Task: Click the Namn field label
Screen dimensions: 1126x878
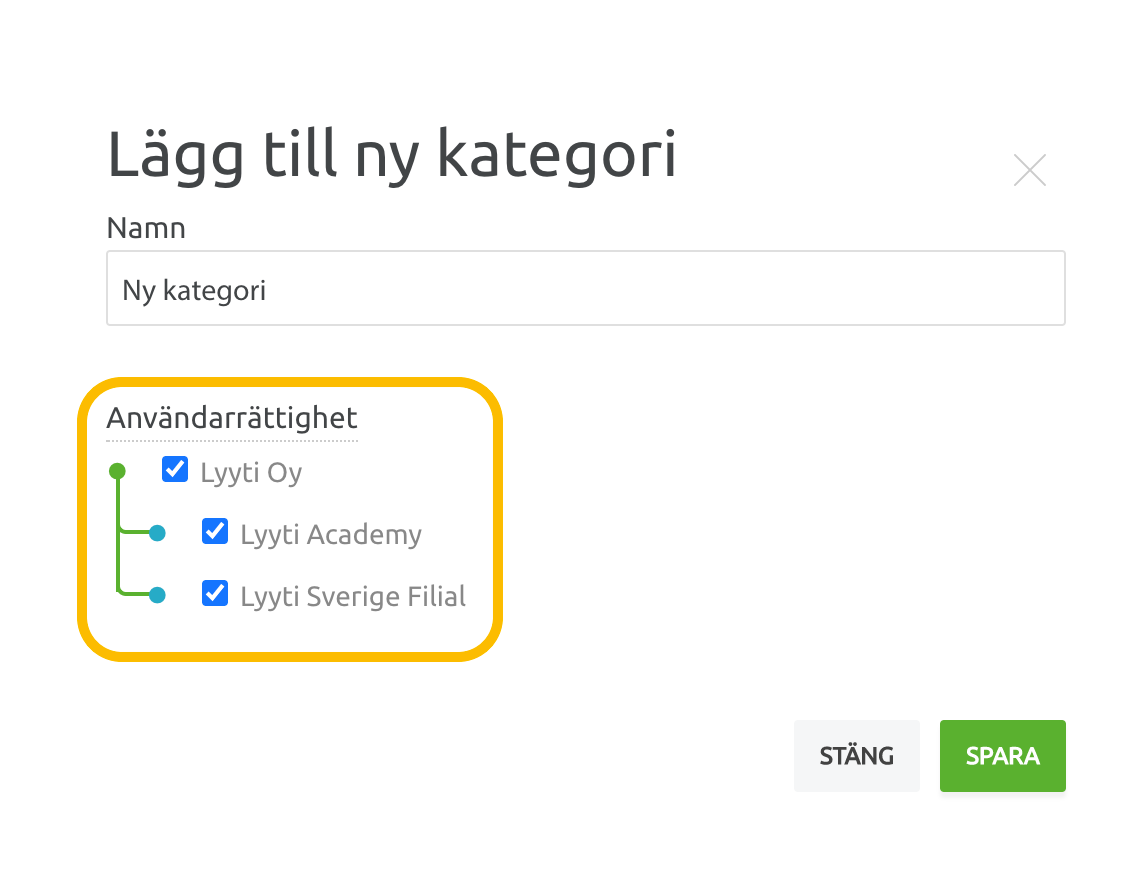Action: click(145, 228)
